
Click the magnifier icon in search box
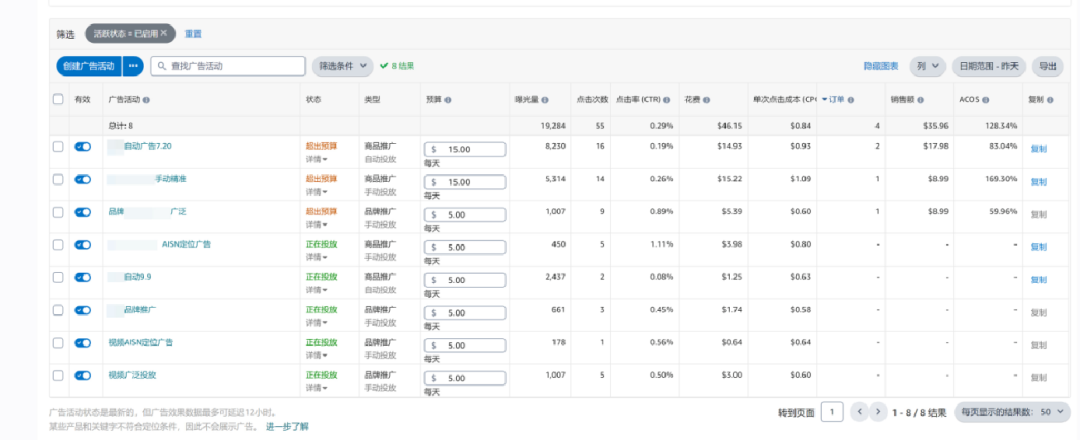162,66
